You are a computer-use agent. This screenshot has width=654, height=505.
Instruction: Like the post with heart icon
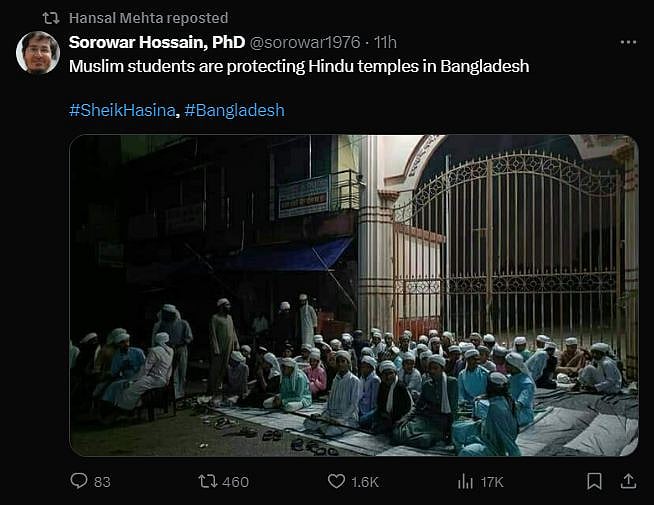[336, 481]
